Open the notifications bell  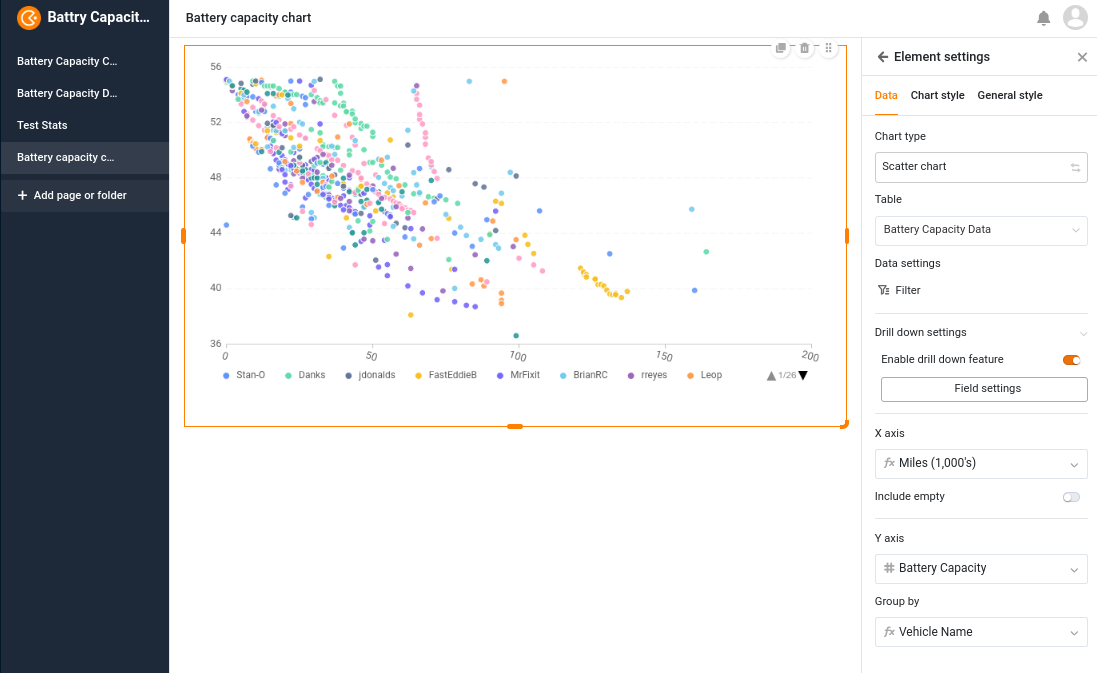pyautogui.click(x=1043, y=18)
